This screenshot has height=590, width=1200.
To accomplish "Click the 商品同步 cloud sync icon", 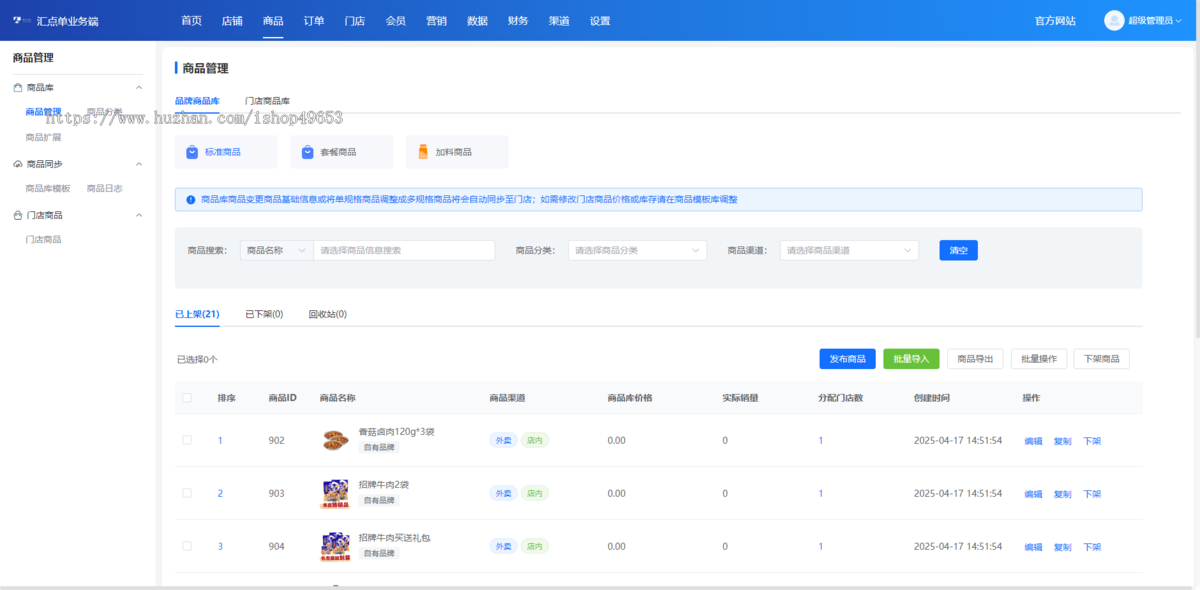I will pos(18,164).
